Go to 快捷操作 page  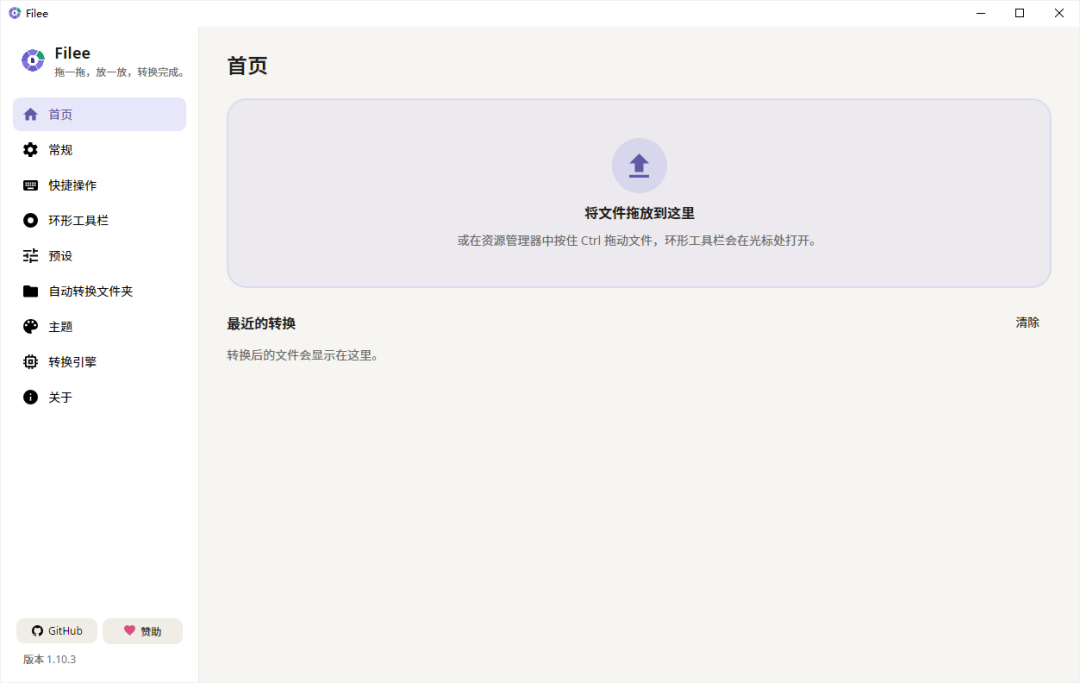pyautogui.click(x=99, y=185)
